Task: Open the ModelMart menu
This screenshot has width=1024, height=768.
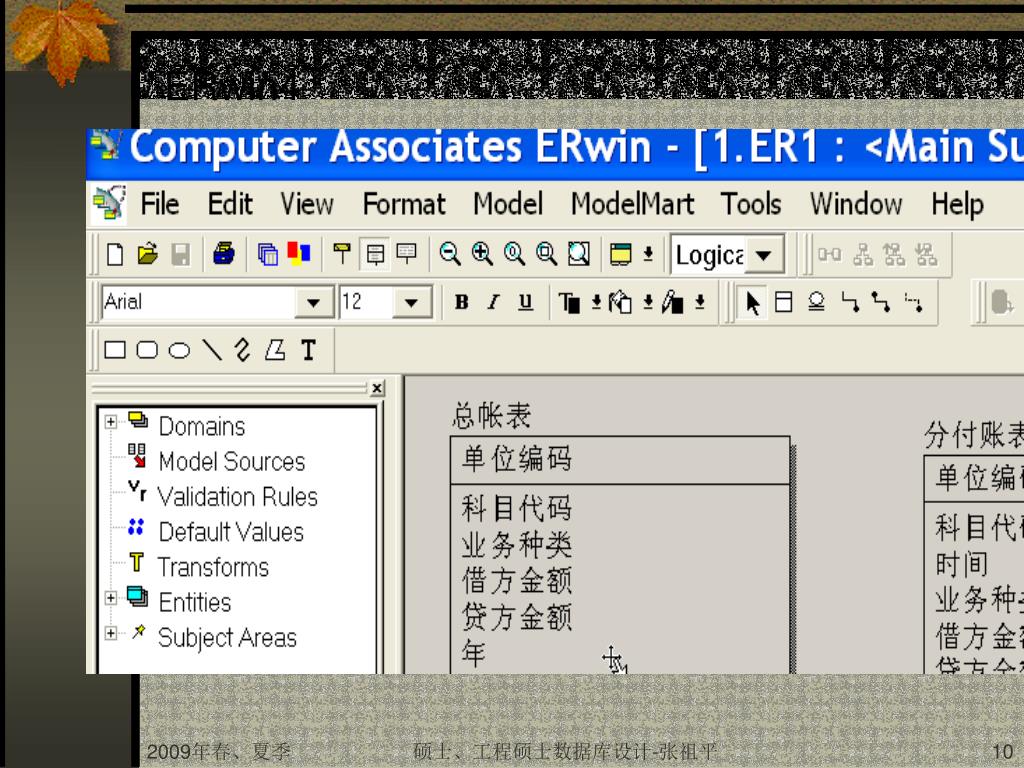Action: click(x=632, y=204)
